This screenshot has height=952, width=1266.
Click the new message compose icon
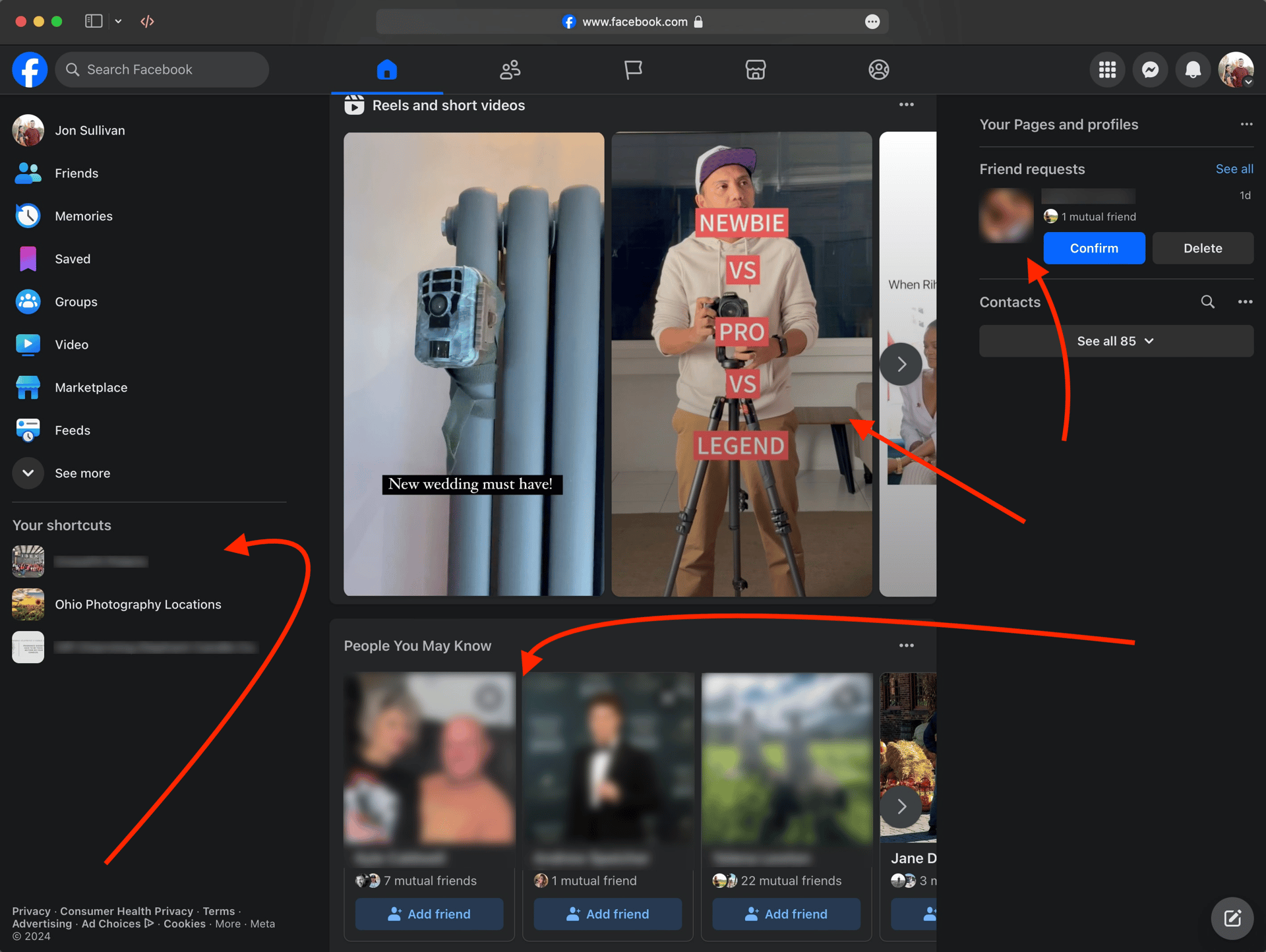click(x=1232, y=918)
